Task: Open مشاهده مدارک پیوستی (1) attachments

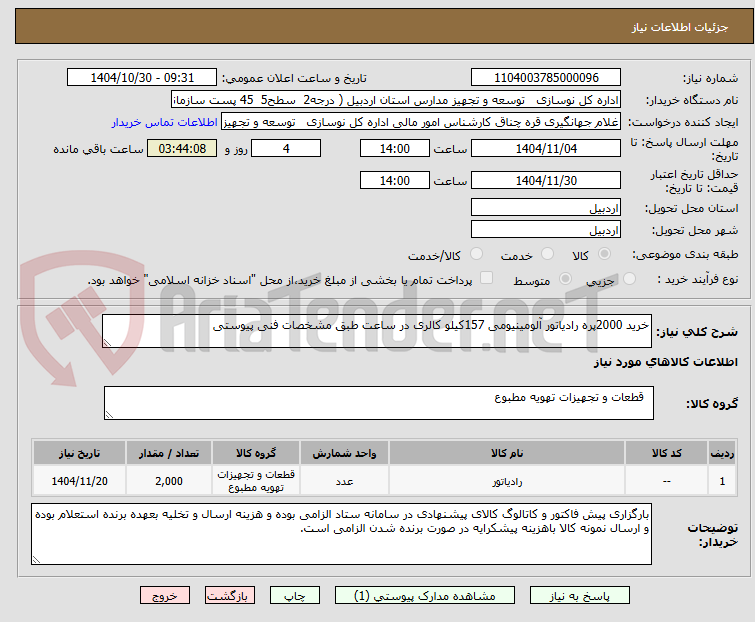Action: [425, 596]
